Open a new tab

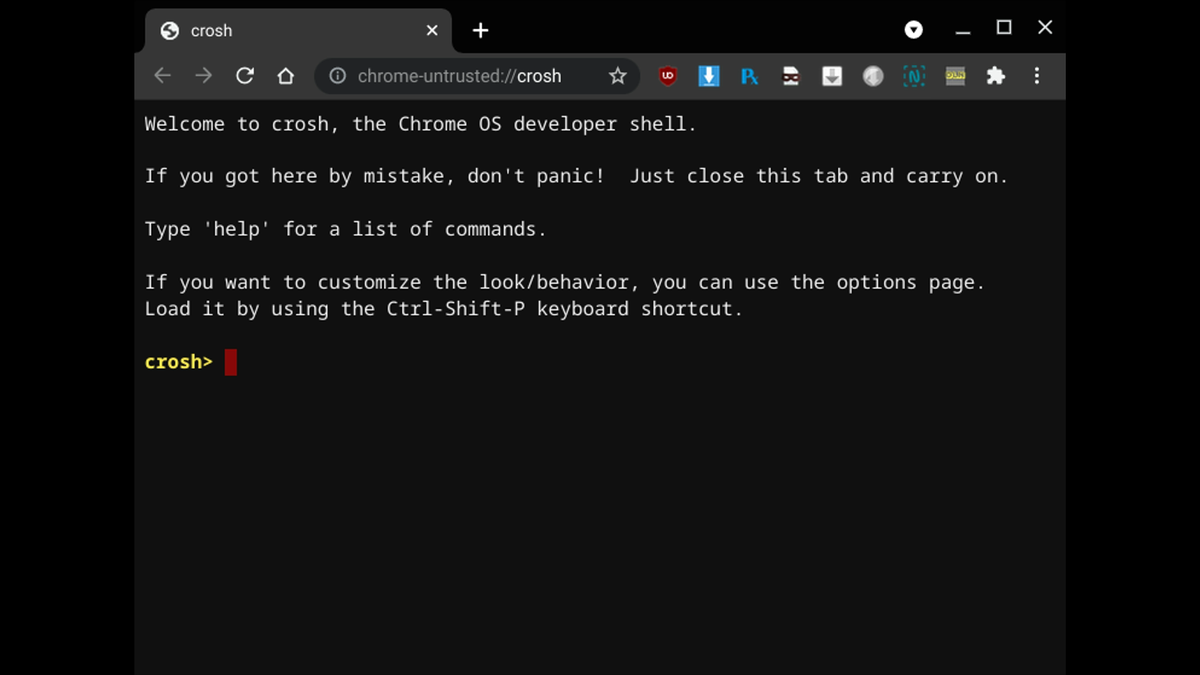(x=481, y=31)
